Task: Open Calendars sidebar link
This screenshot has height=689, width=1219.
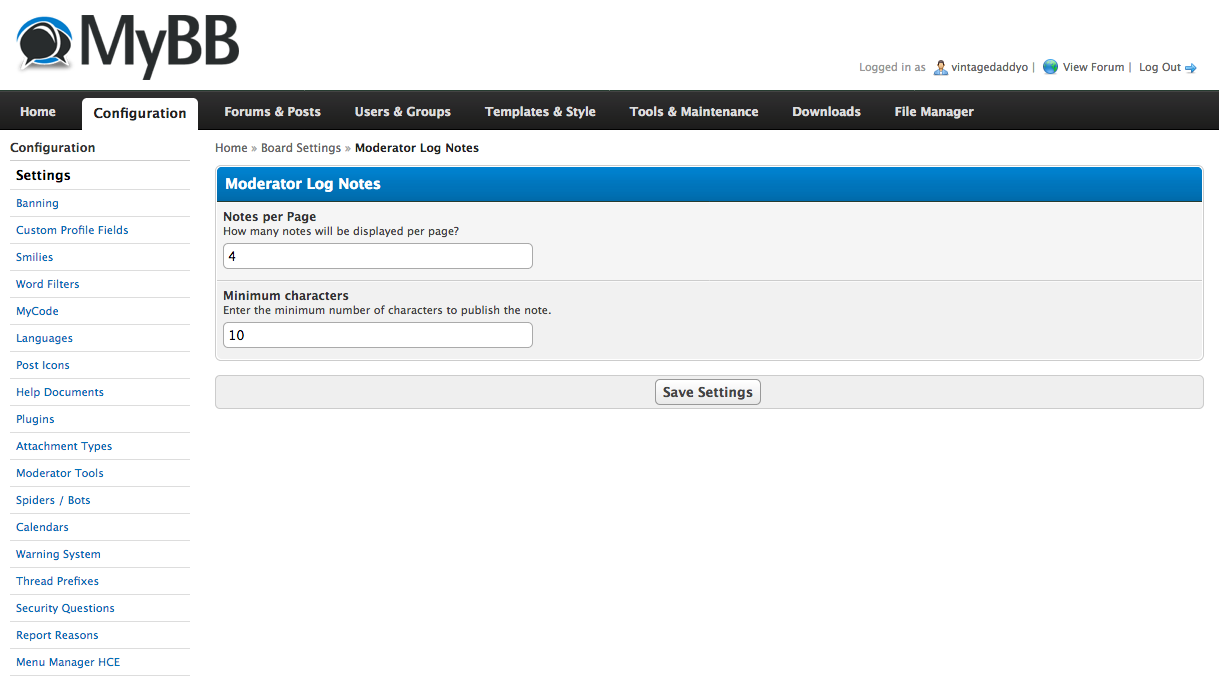Action: coord(42,527)
